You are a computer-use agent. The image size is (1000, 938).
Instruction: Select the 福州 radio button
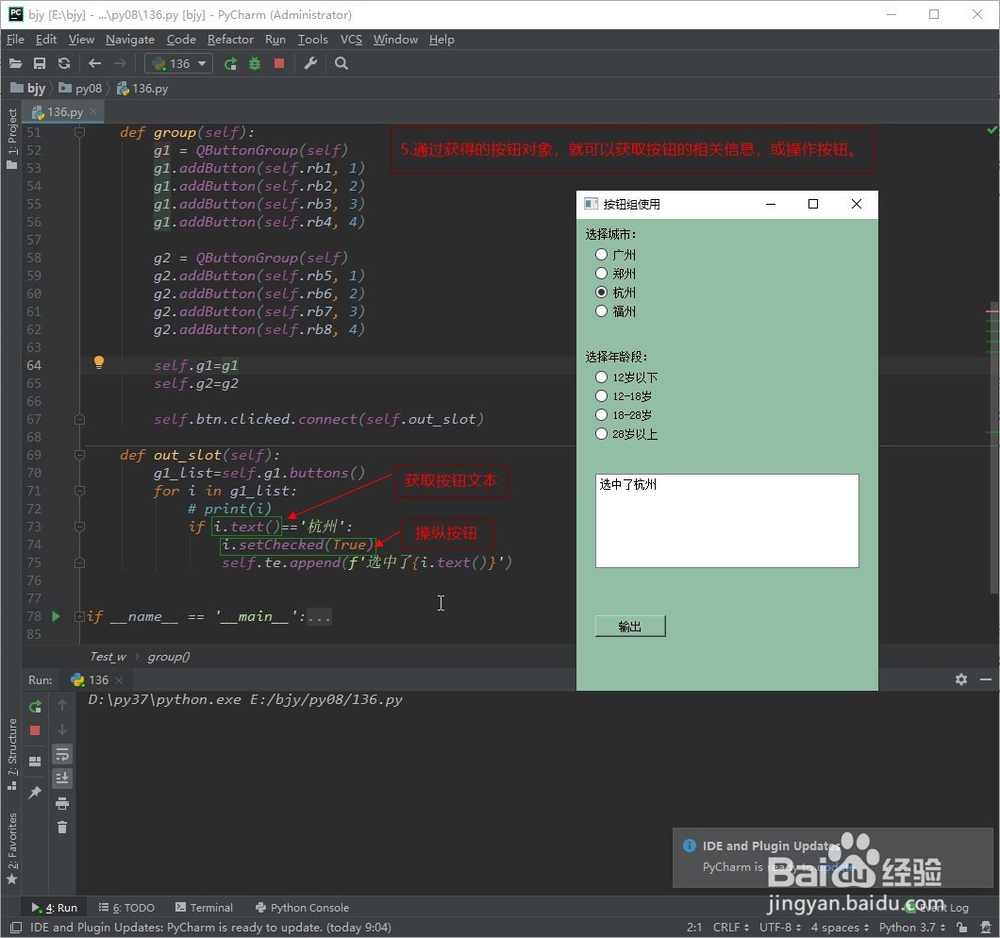[601, 311]
